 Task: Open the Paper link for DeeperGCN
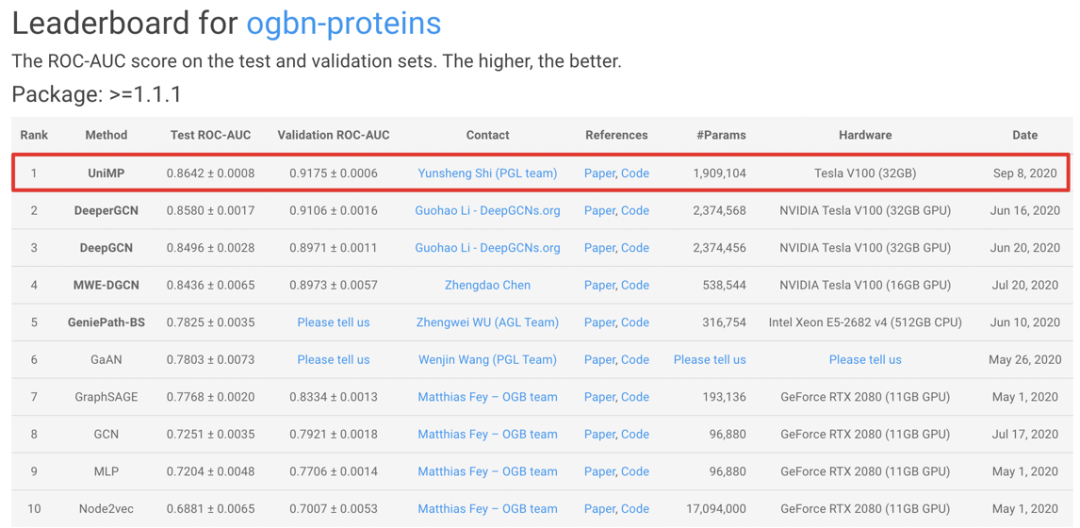pyautogui.click(x=599, y=211)
